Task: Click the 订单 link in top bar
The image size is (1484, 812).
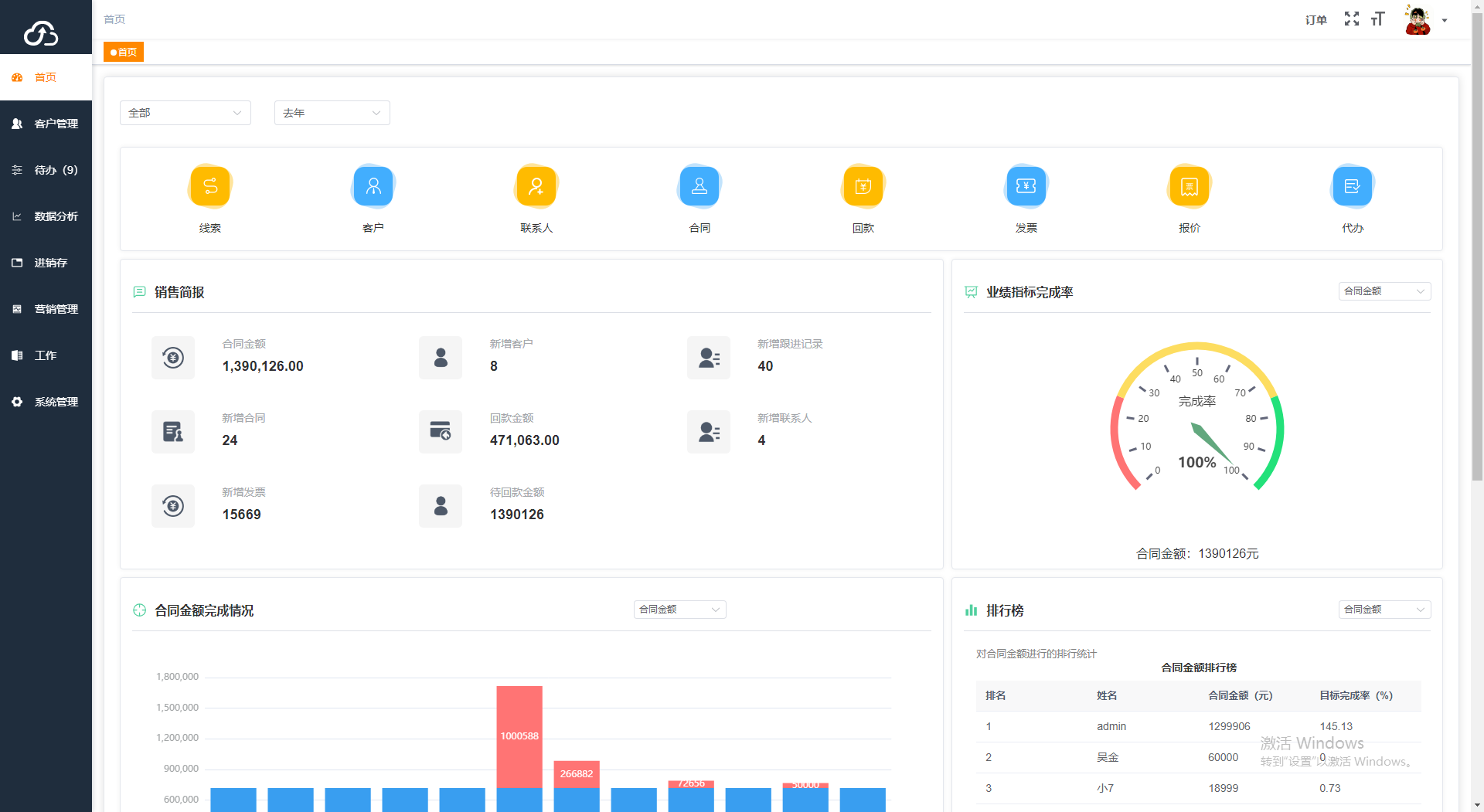Action: [1316, 20]
